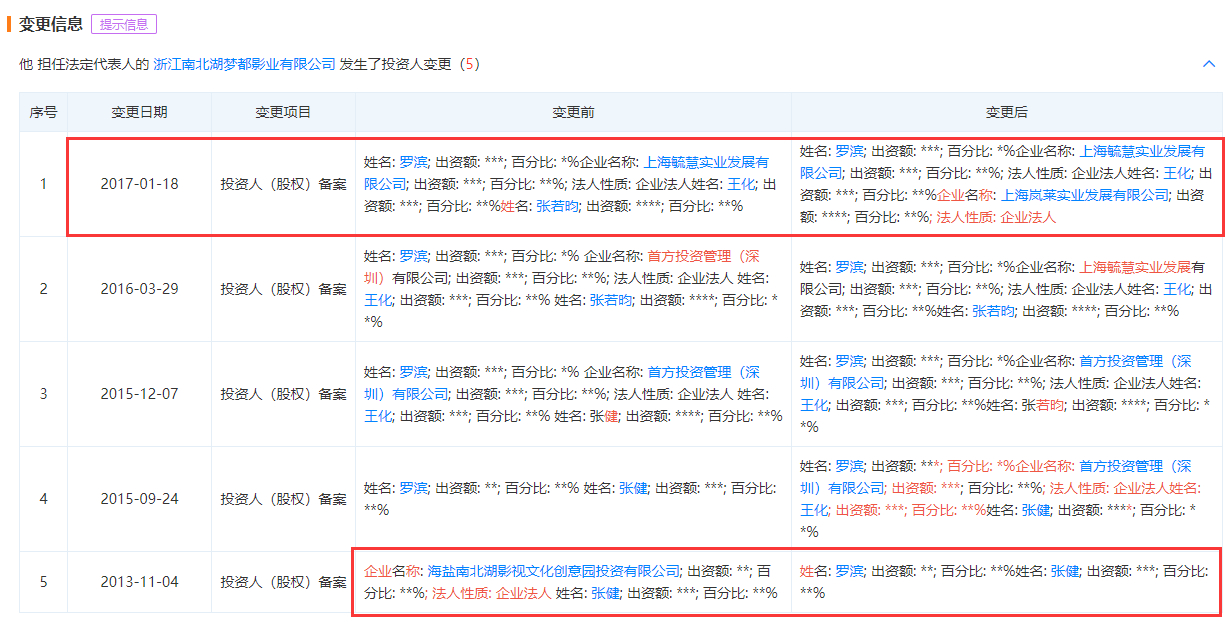This screenshot has width=1231, height=625.
Task: Click the 变更前 column header
Action: [573, 112]
